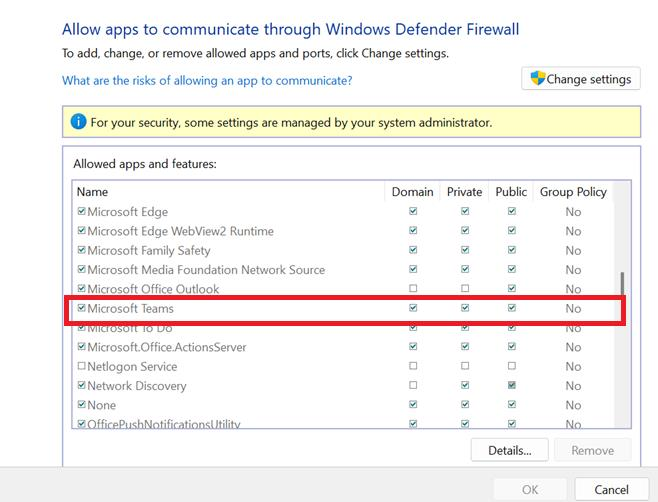Click the Public column header

[x=511, y=192]
